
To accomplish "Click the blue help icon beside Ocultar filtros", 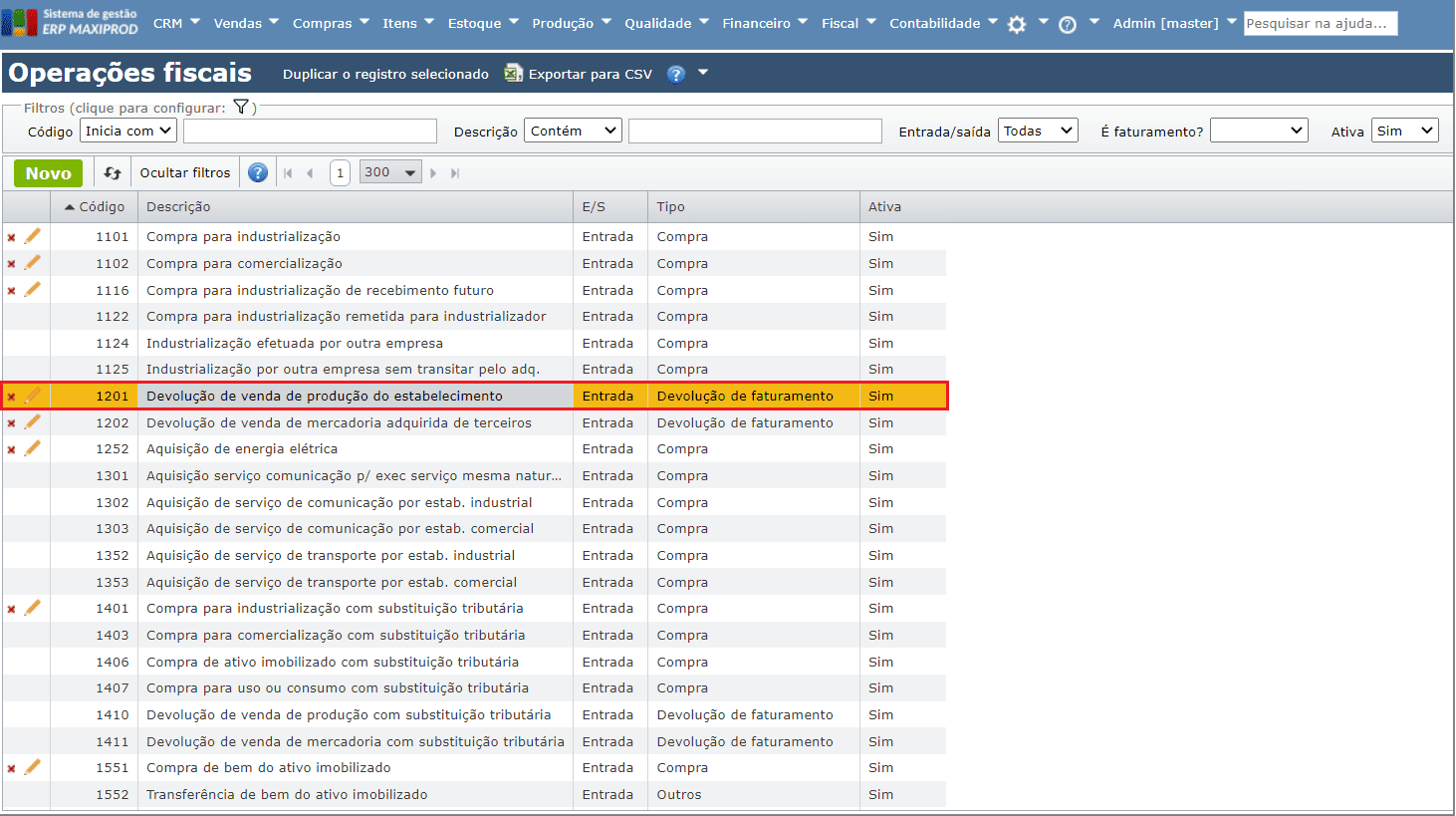I will click(258, 173).
